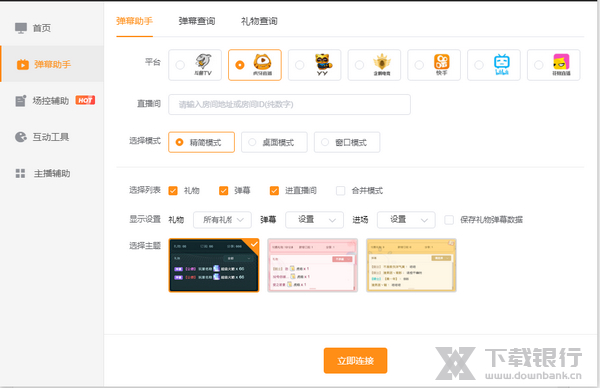The image size is (600, 388).
Task: Select the bilibili platform radio button
Action: [x=479, y=65]
